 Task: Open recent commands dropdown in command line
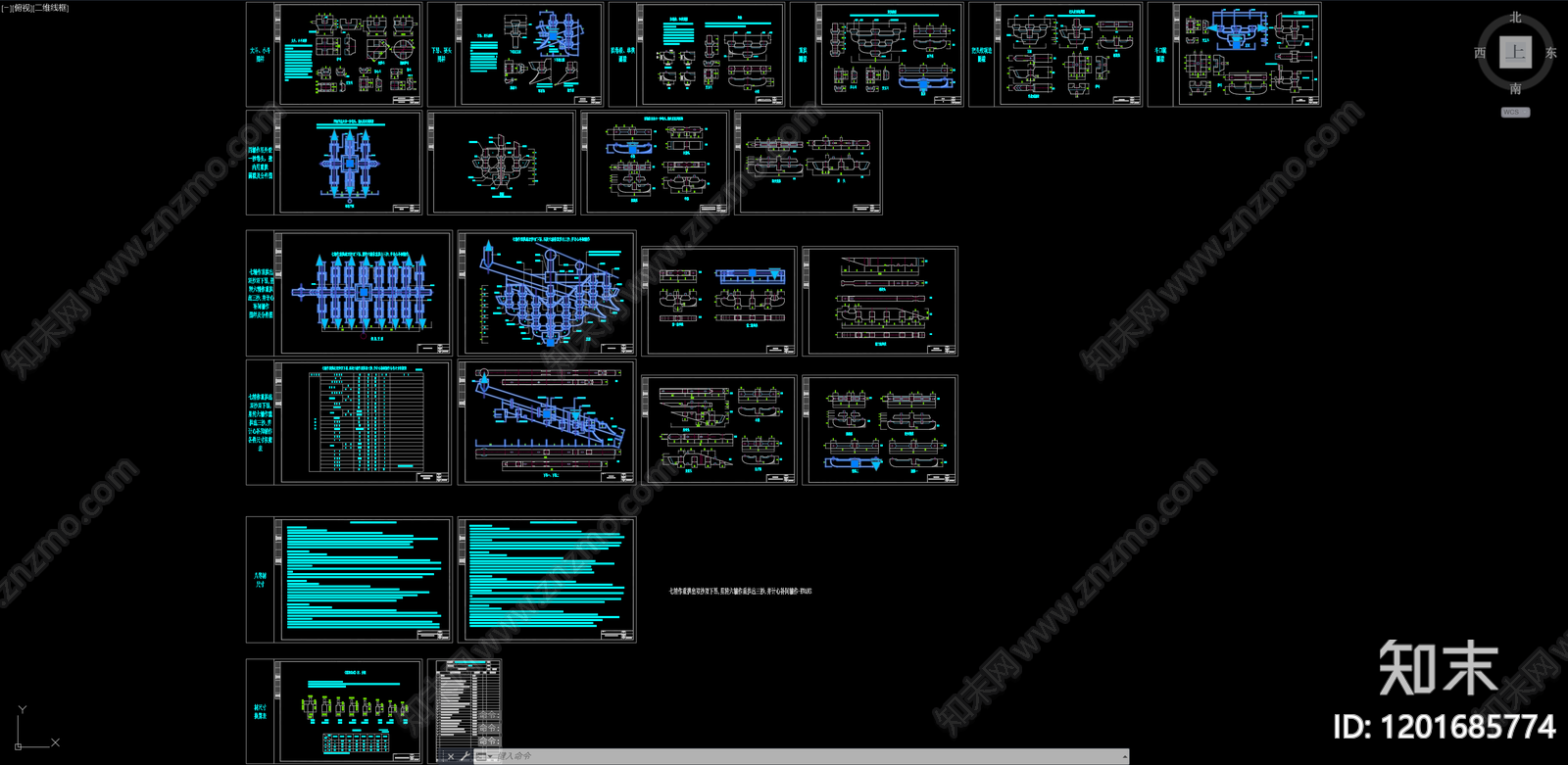[484, 756]
